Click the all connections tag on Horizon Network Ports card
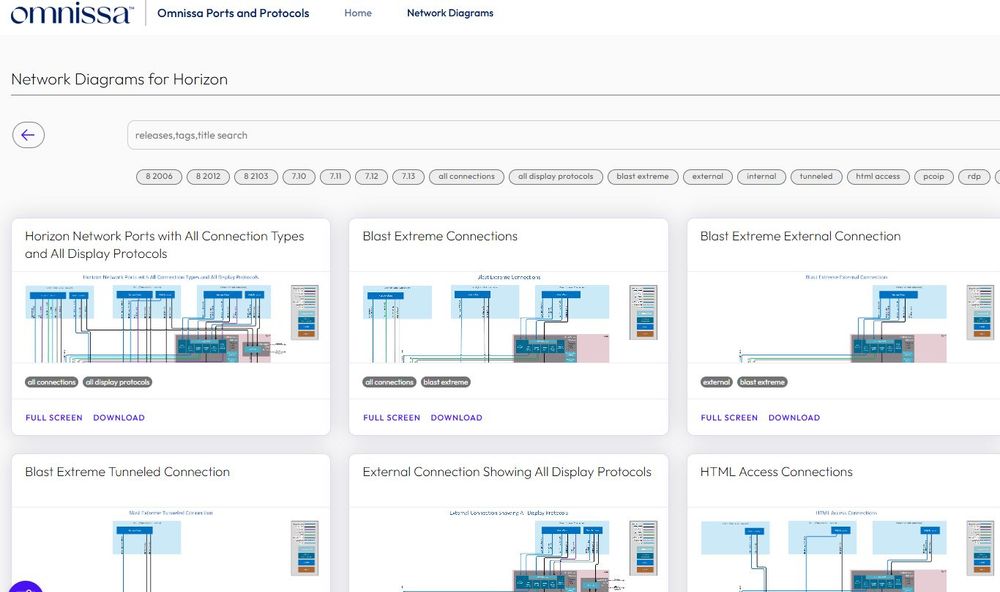The image size is (1000, 592). 52,382
